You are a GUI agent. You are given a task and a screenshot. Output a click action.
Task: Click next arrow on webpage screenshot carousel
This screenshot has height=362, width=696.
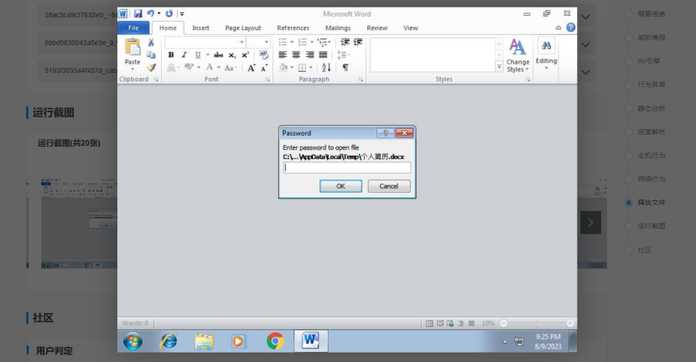click(590, 223)
